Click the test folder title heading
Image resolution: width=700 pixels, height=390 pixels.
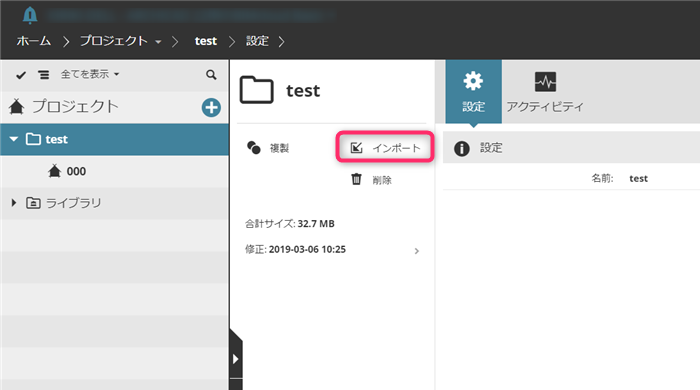click(x=303, y=91)
